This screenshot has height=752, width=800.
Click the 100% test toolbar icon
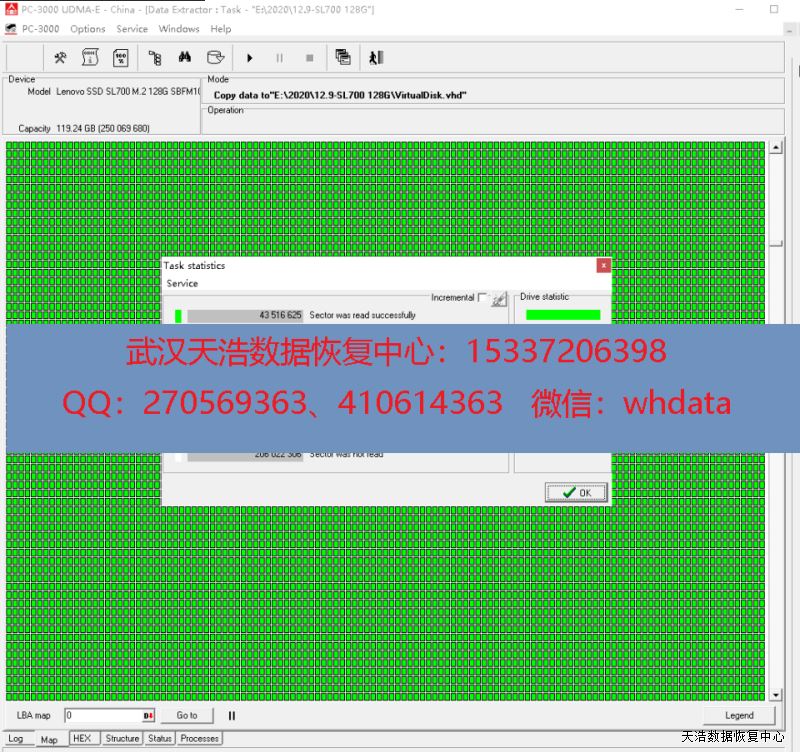pyautogui.click(x=120, y=57)
